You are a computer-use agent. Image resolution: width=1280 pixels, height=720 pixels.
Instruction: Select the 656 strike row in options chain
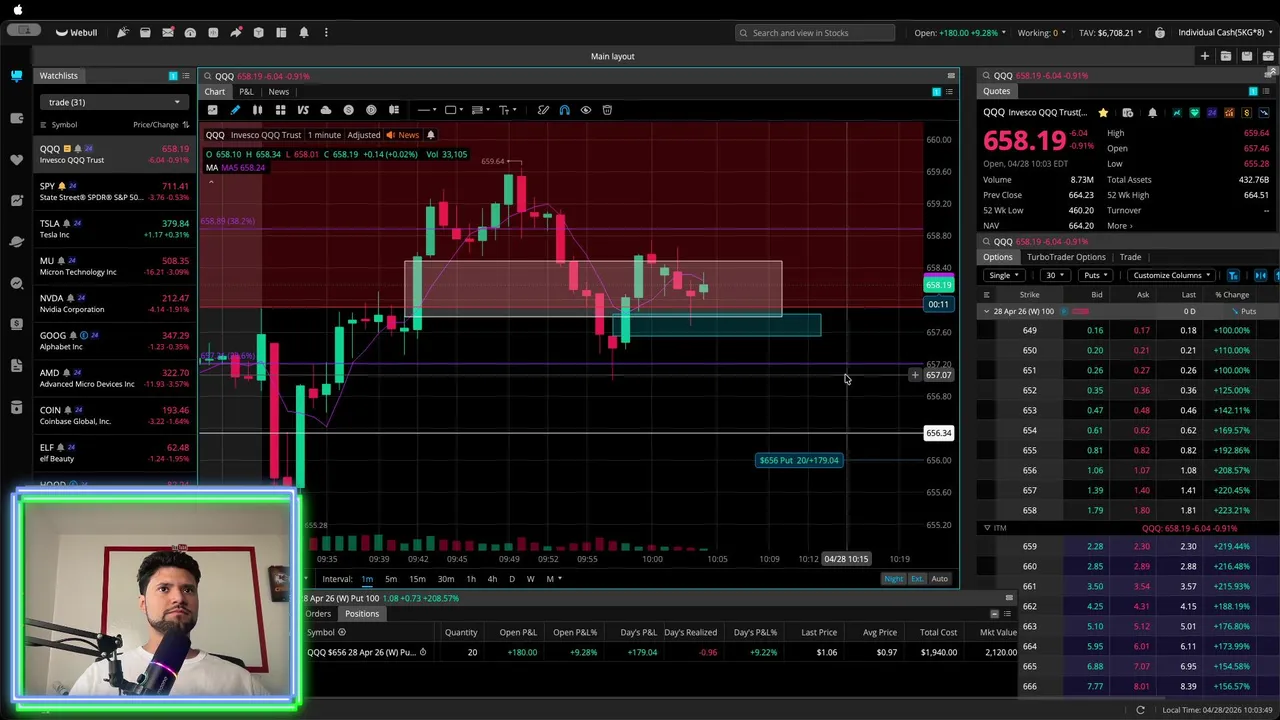point(1127,470)
